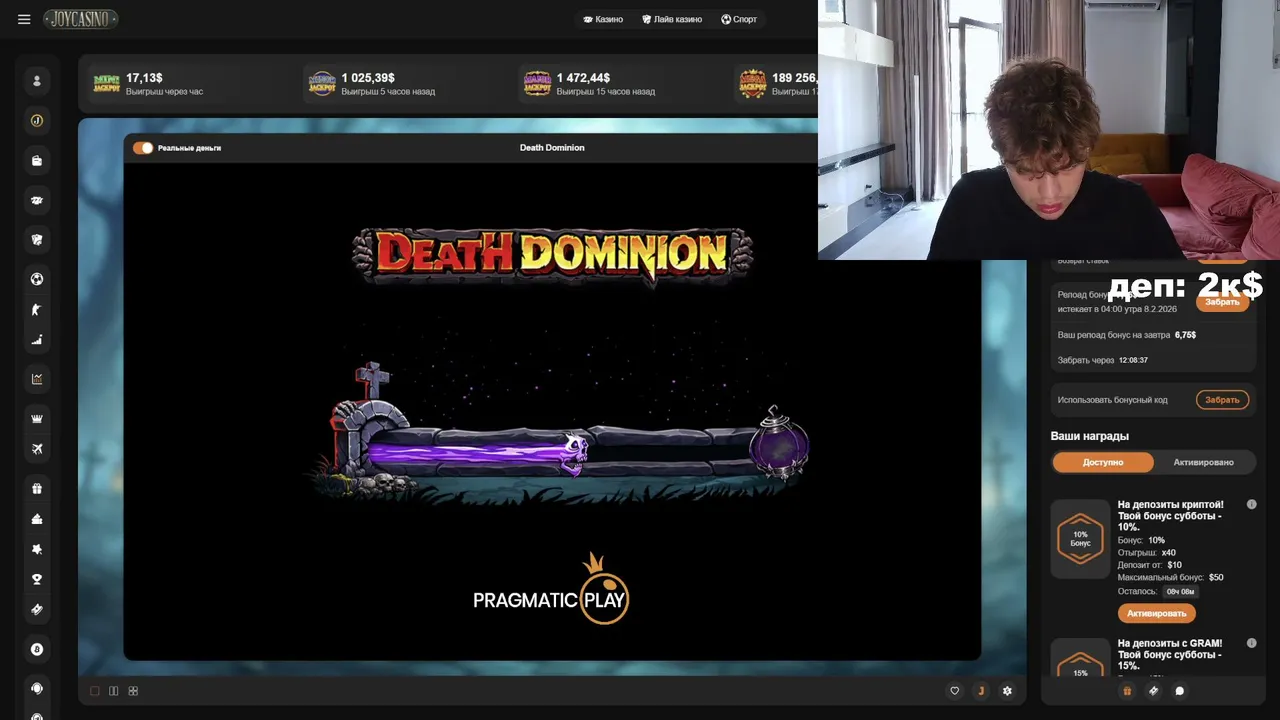Select the airplane icon in the sidebar

point(37,449)
